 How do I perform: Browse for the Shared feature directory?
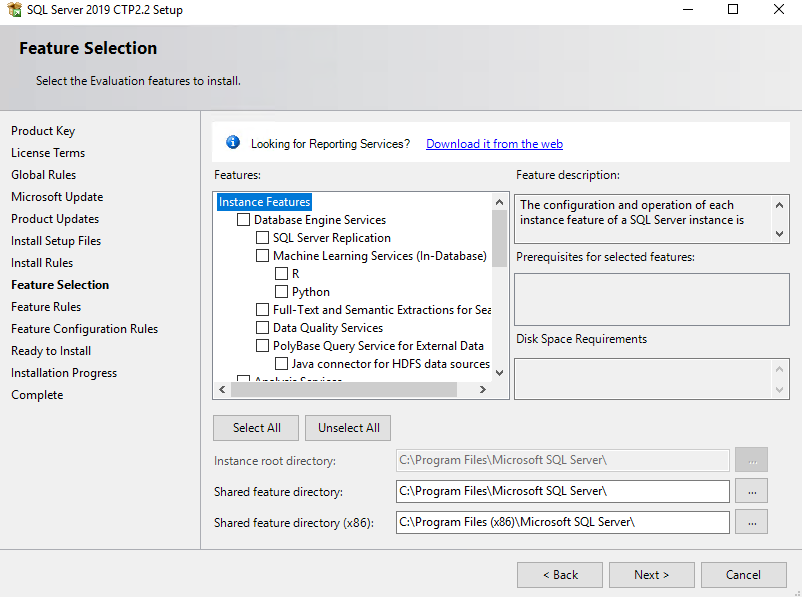click(x=751, y=491)
